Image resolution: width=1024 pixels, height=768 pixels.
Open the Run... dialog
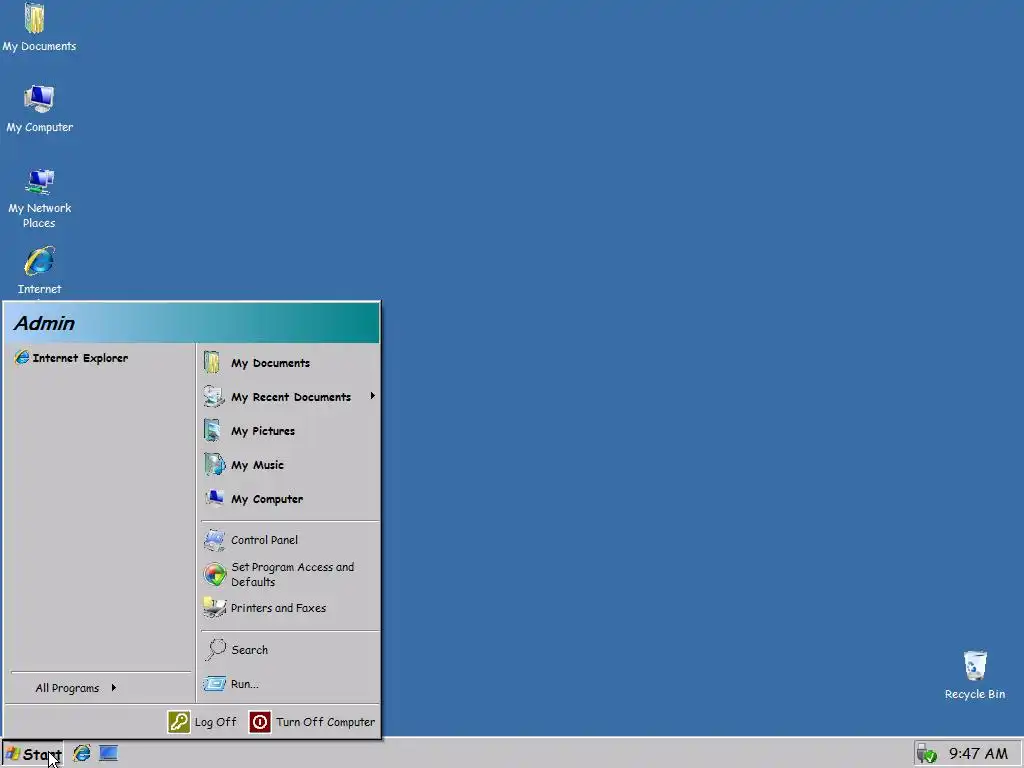point(289,684)
